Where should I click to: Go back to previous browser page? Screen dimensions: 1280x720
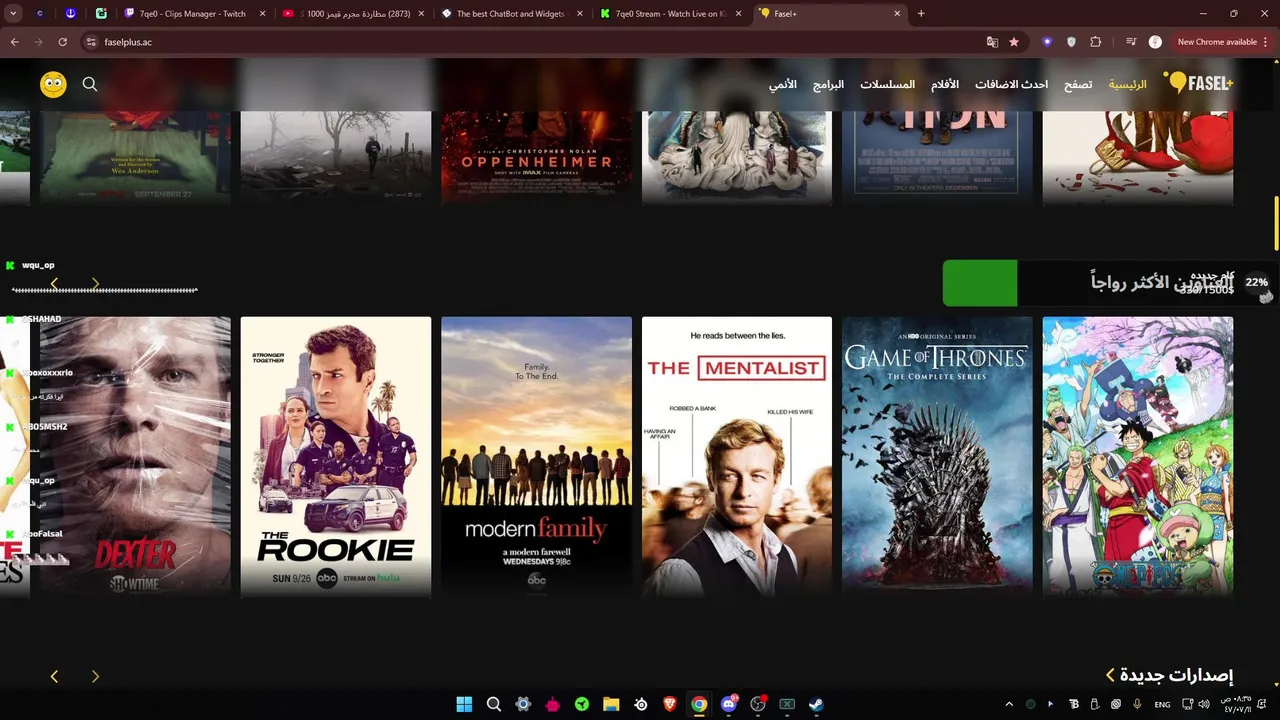[x=14, y=42]
